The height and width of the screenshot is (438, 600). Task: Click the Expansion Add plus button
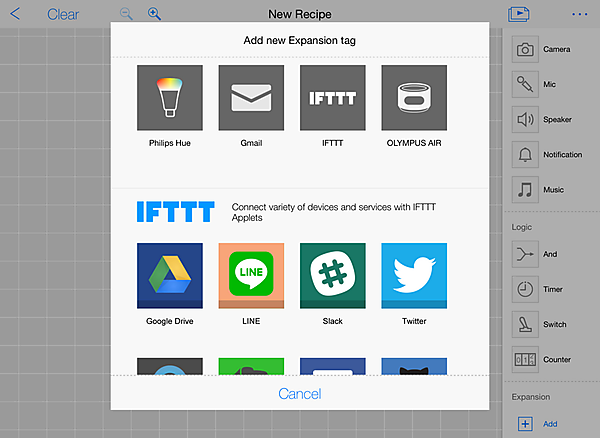pos(525,424)
